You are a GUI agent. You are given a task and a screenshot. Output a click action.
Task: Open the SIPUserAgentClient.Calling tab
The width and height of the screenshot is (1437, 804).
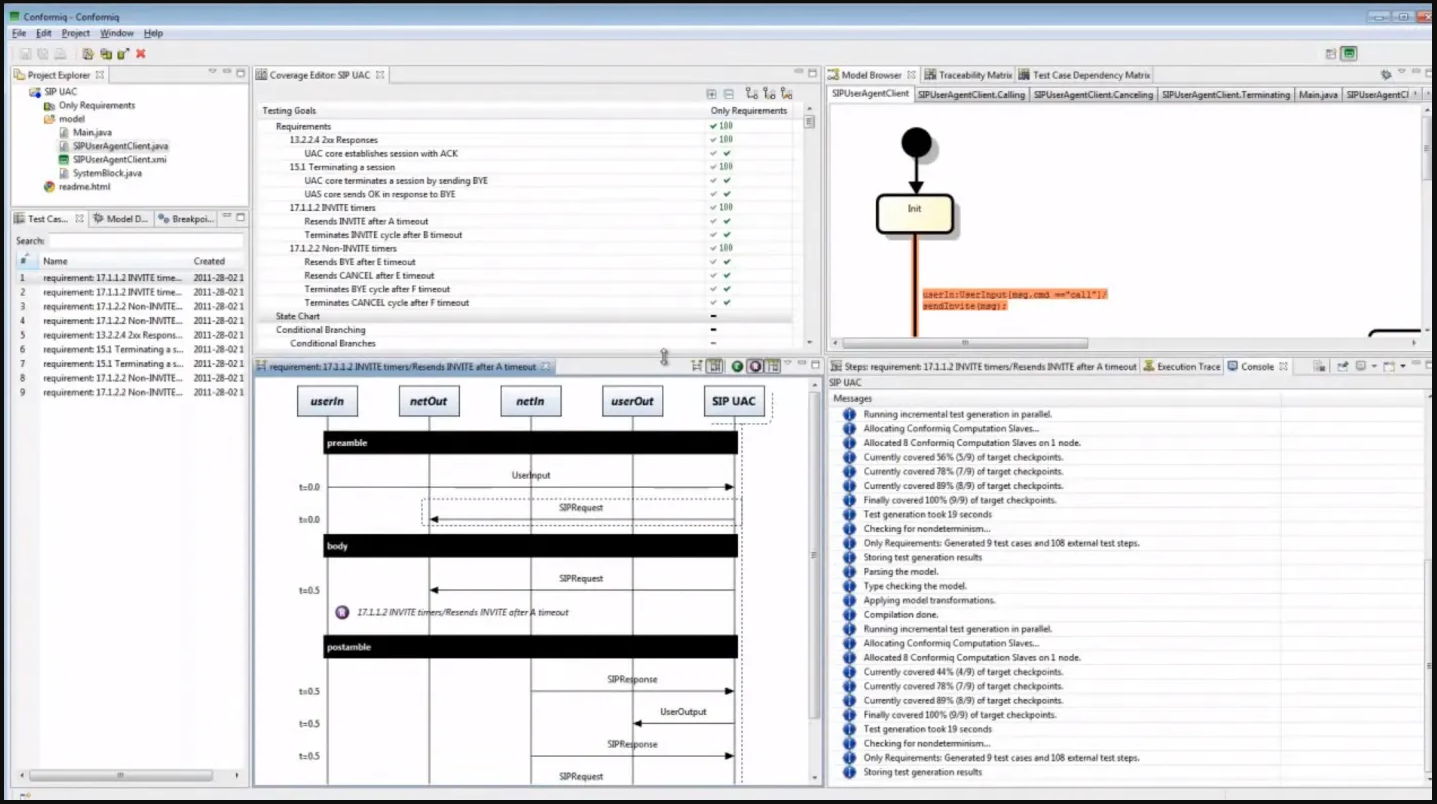(x=970, y=94)
